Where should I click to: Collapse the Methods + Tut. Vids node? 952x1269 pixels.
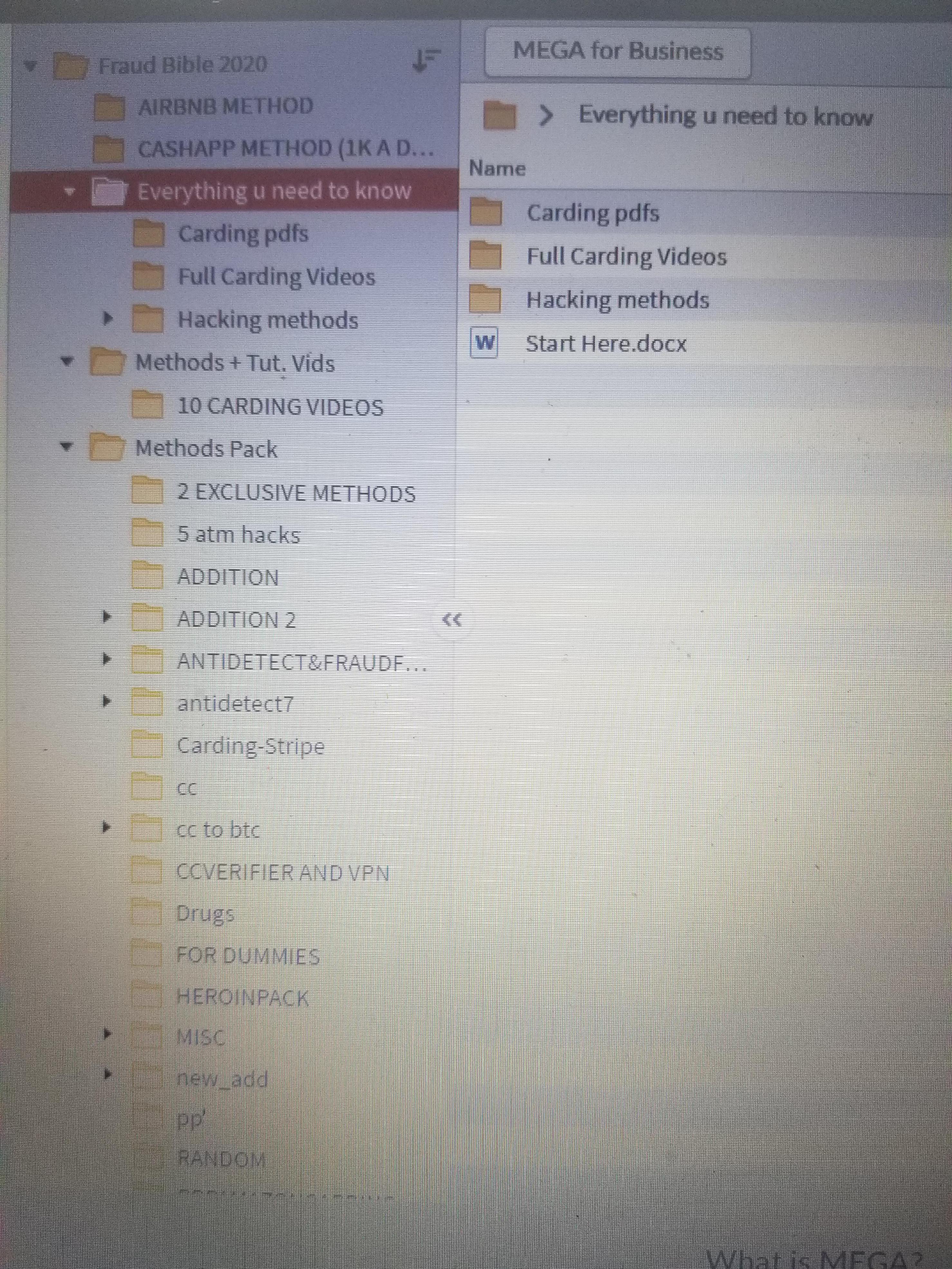click(x=68, y=361)
